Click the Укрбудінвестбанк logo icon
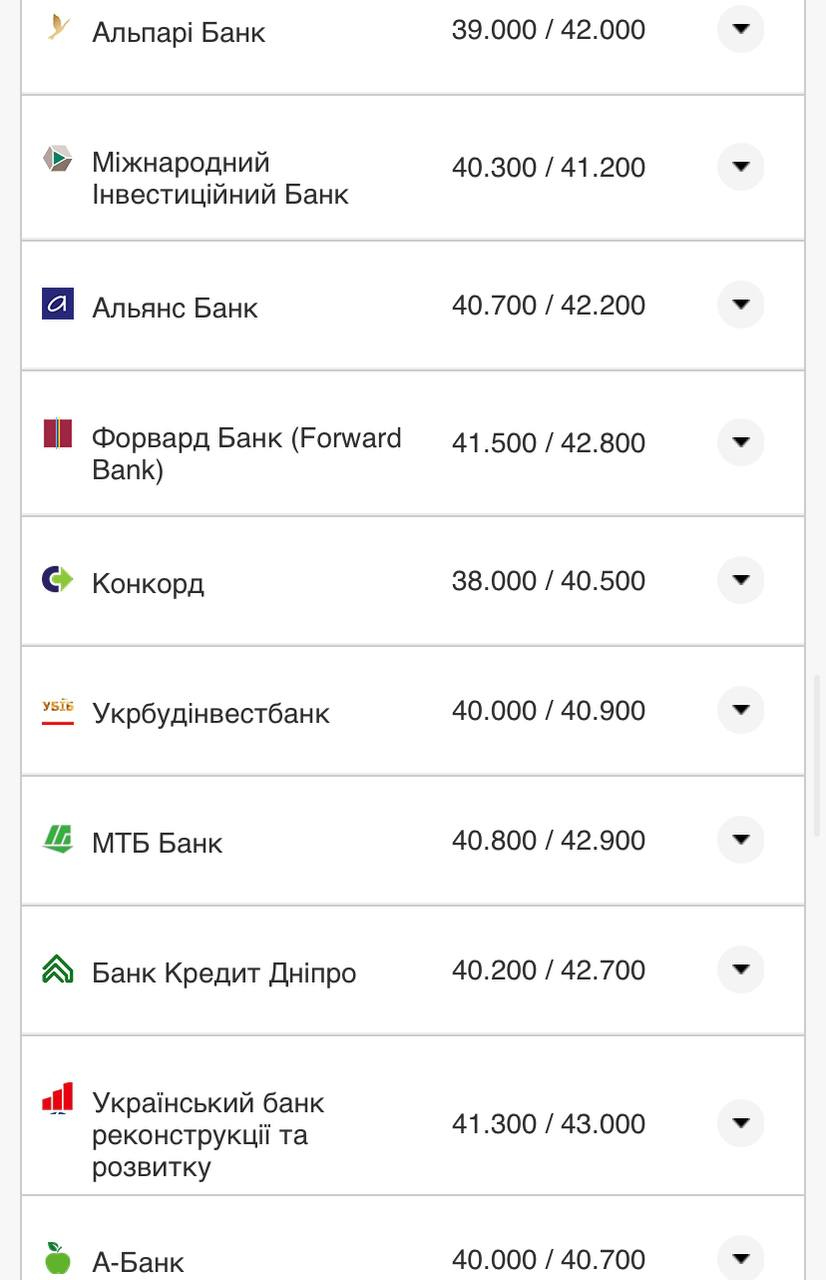The height and width of the screenshot is (1280, 826). coord(58,711)
